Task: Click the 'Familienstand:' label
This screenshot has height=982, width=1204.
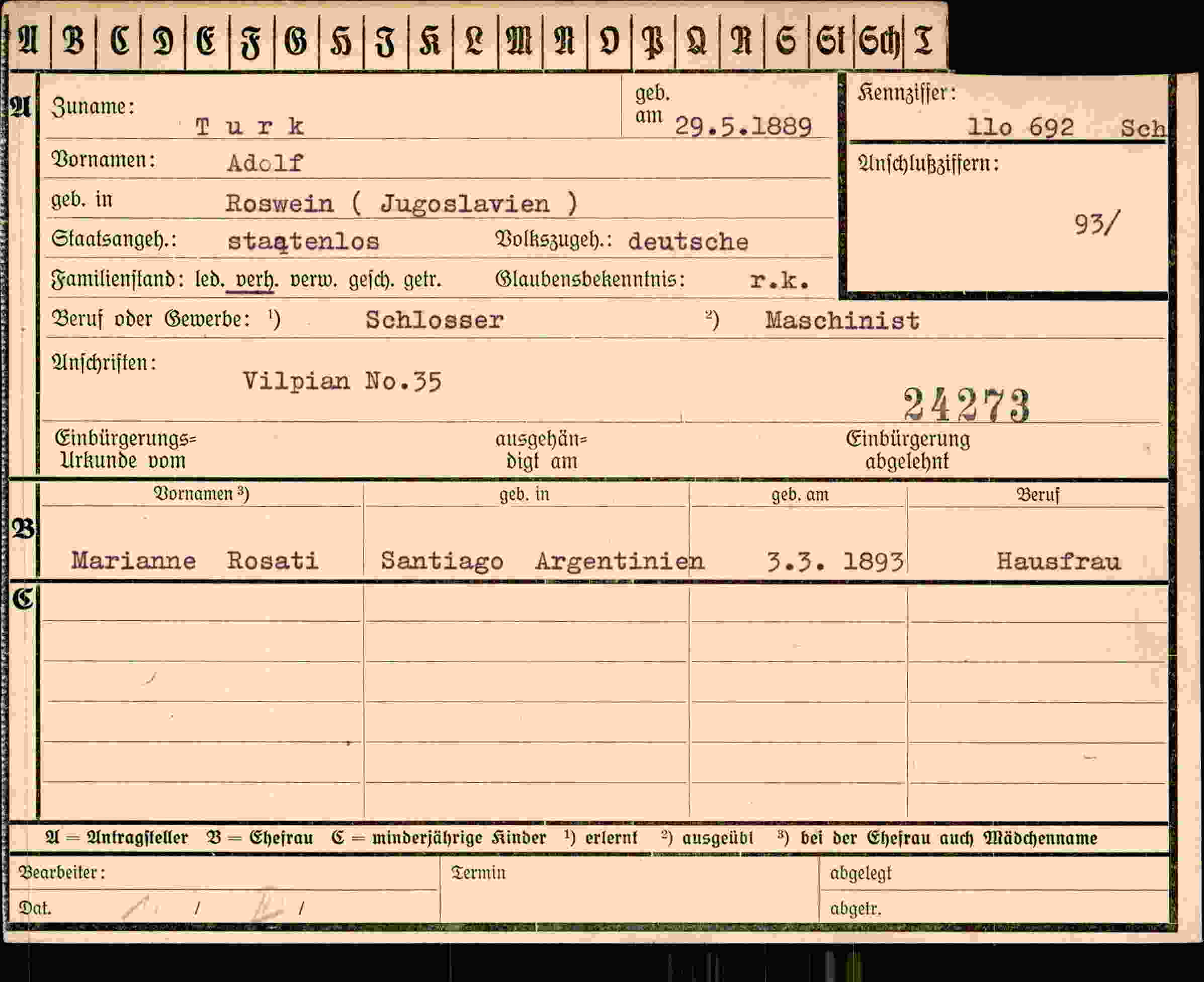Action: [118, 279]
